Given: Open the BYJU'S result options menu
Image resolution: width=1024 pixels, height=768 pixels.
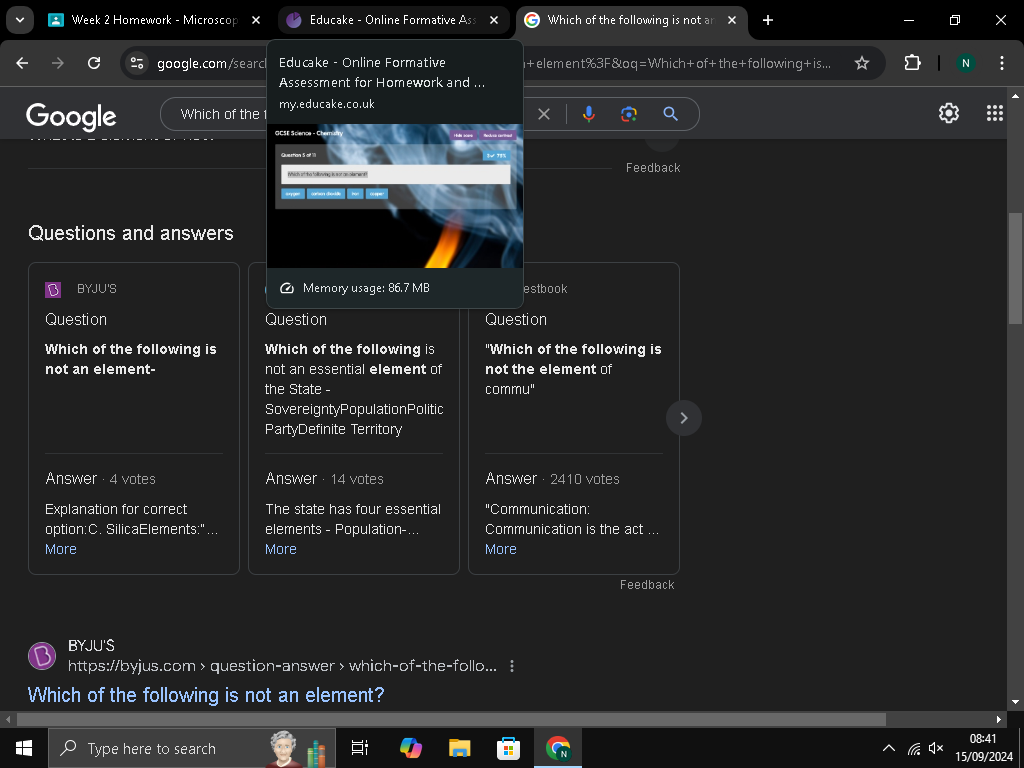Looking at the screenshot, I should 512,666.
